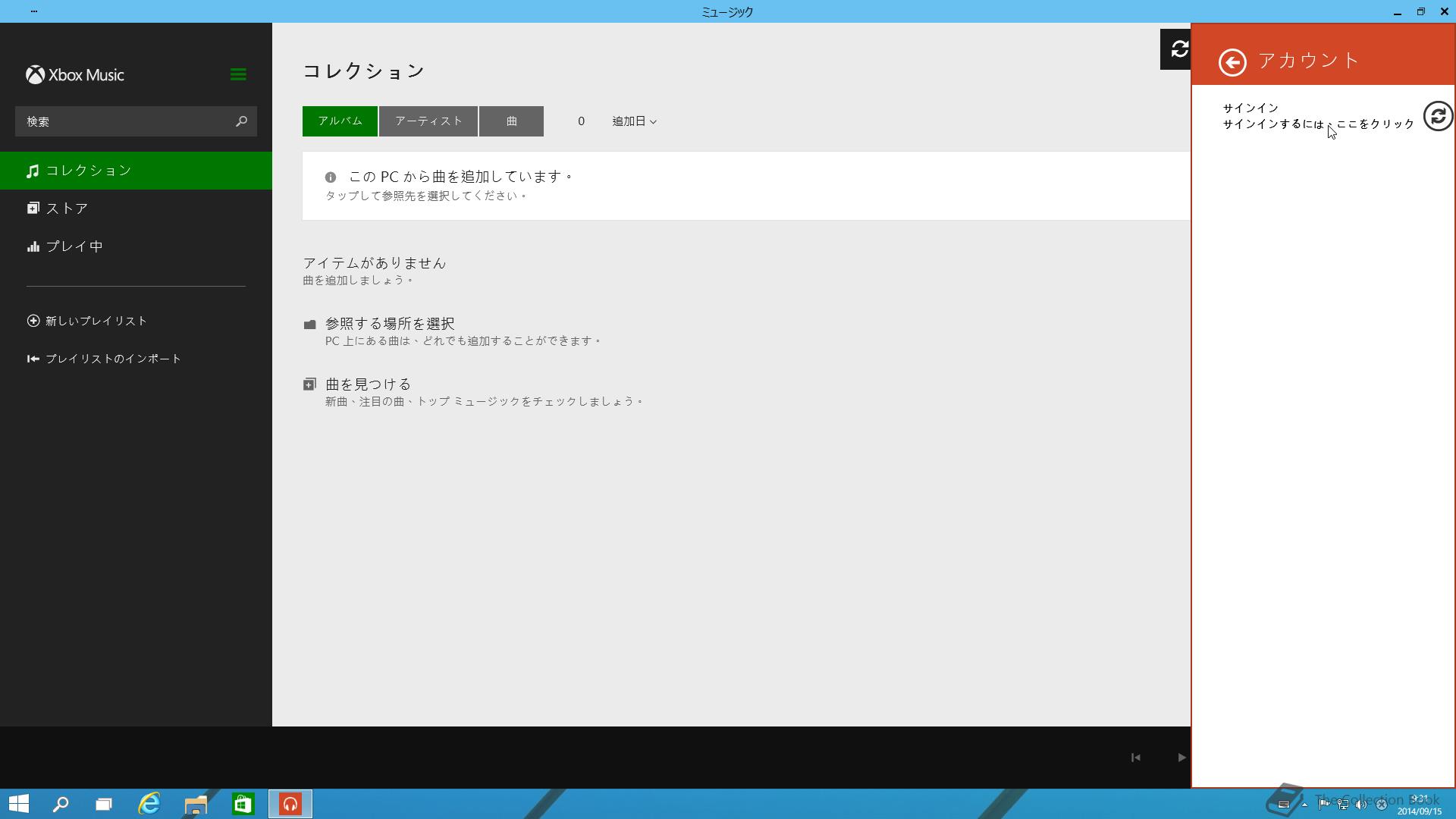The height and width of the screenshot is (819, 1456).
Task: Click 曲を見つける link
Action: point(368,384)
